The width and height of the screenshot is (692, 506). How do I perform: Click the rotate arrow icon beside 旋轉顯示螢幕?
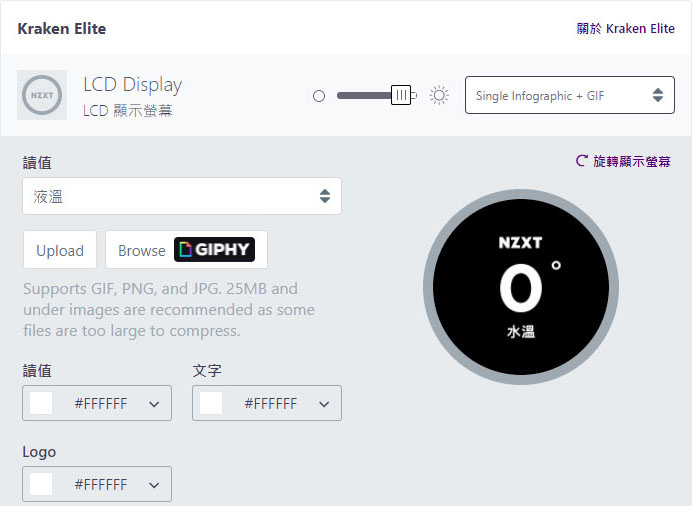click(582, 161)
